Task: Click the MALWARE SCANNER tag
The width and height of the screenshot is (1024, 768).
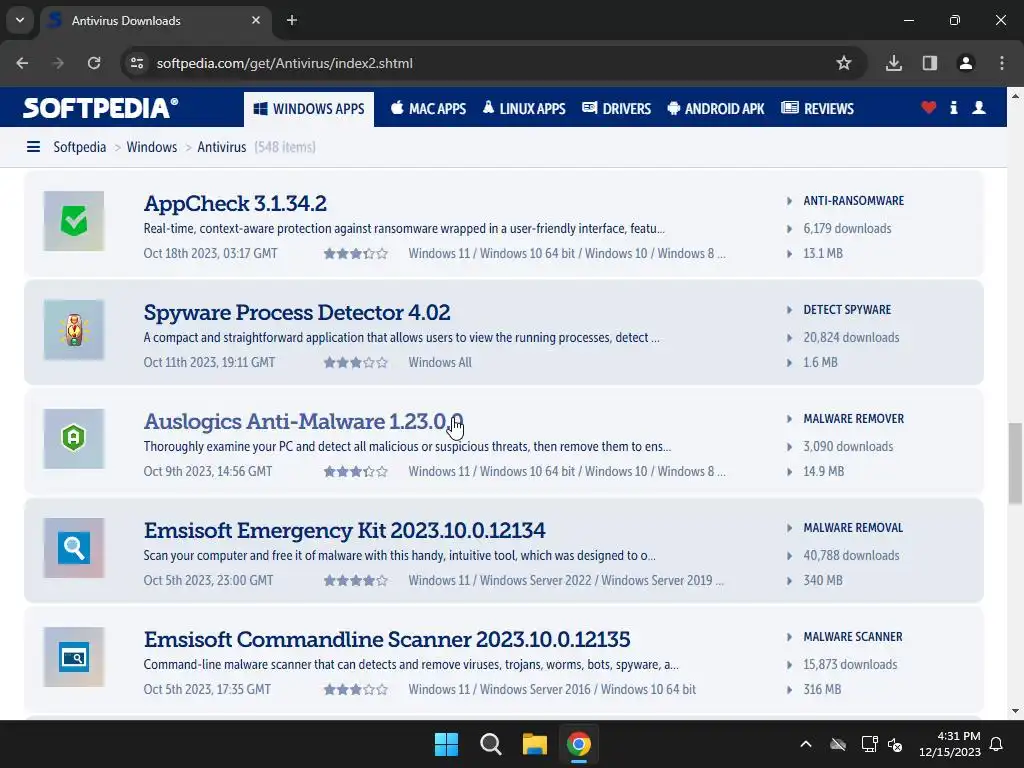Action: (853, 637)
